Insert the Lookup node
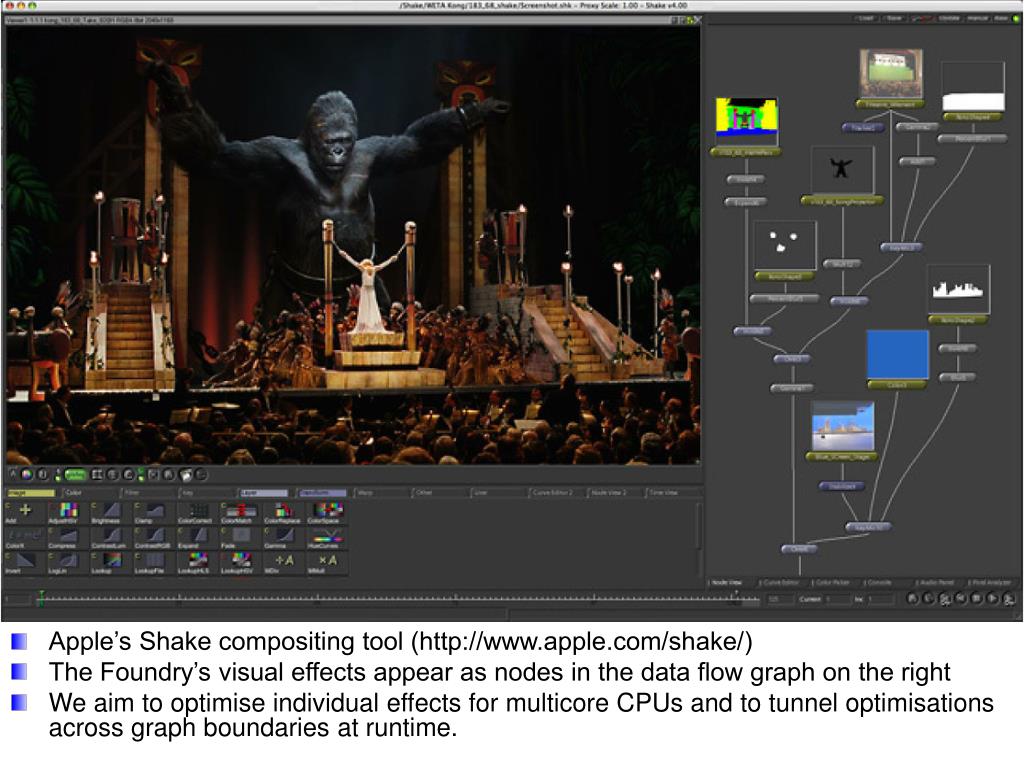1024x768 pixels. coord(110,563)
